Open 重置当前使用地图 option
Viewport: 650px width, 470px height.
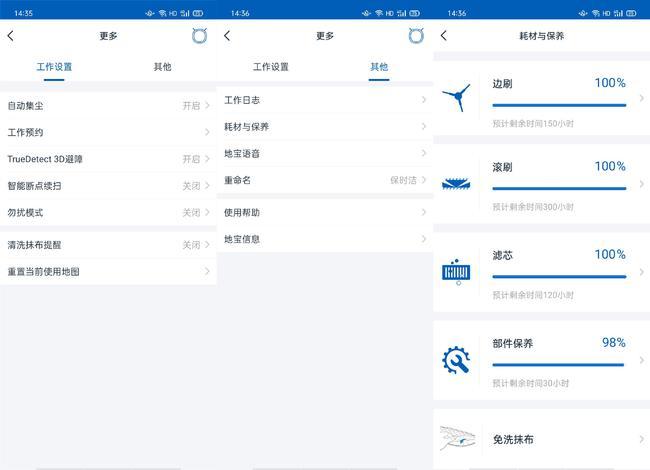(108, 271)
